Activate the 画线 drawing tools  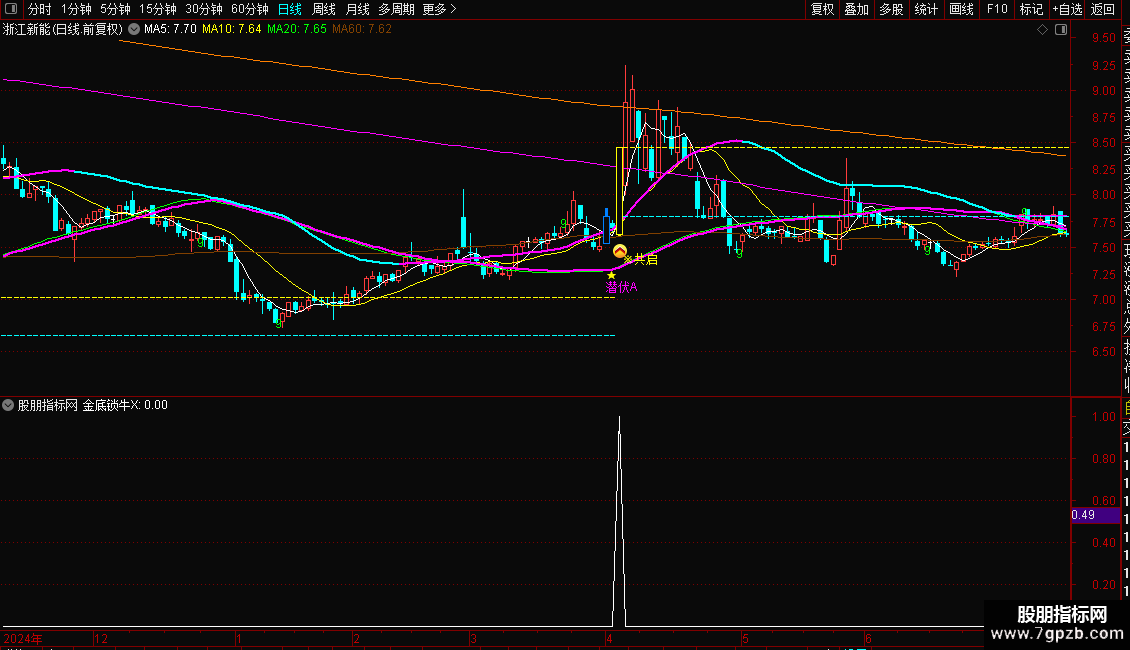click(x=961, y=9)
